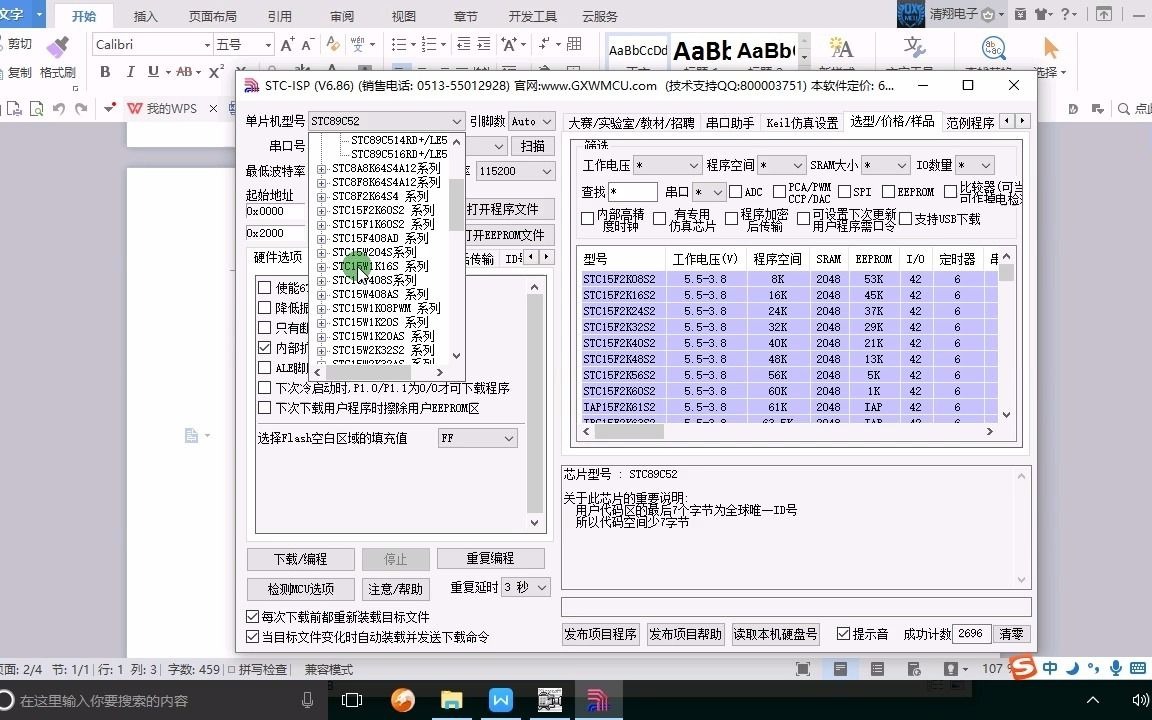Check the 支持USB下载 filter option

[904, 218]
